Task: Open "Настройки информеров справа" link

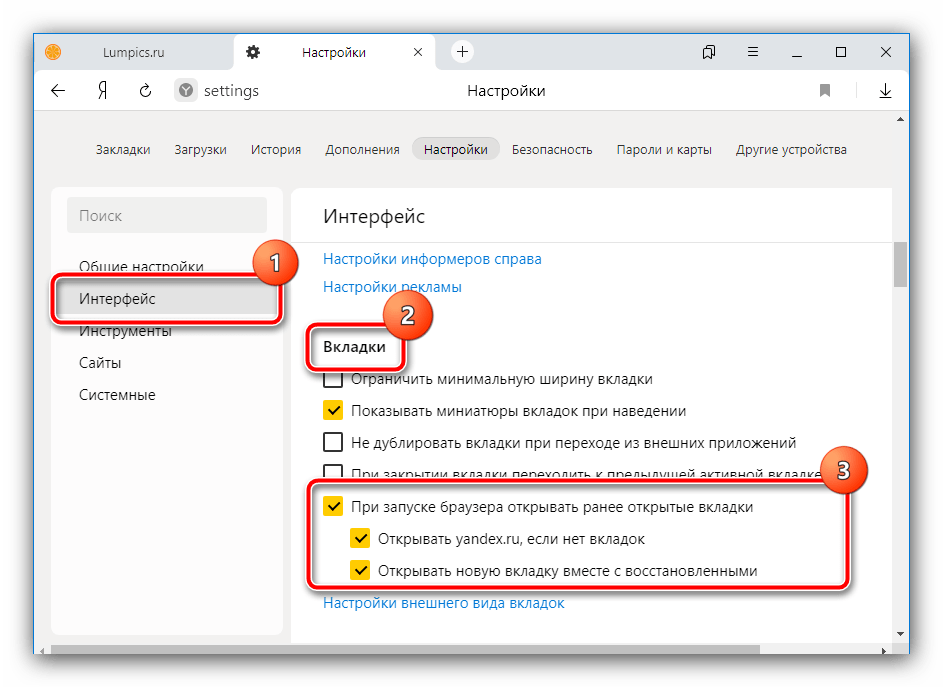Action: [x=432, y=259]
